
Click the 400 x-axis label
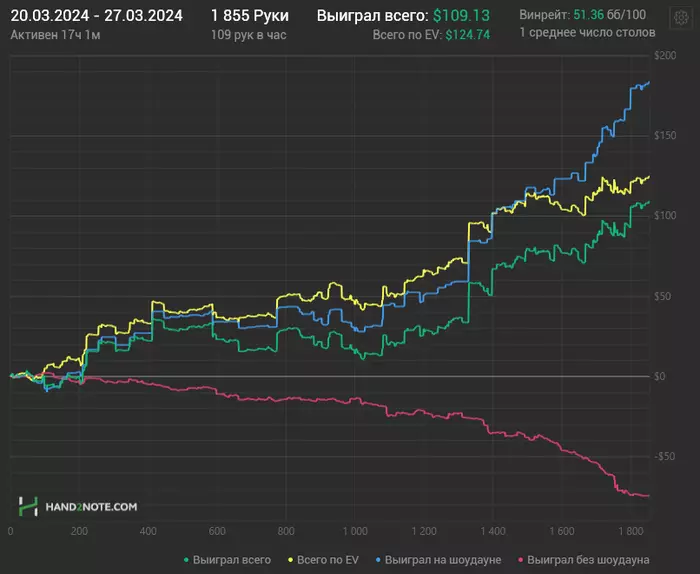click(x=148, y=531)
